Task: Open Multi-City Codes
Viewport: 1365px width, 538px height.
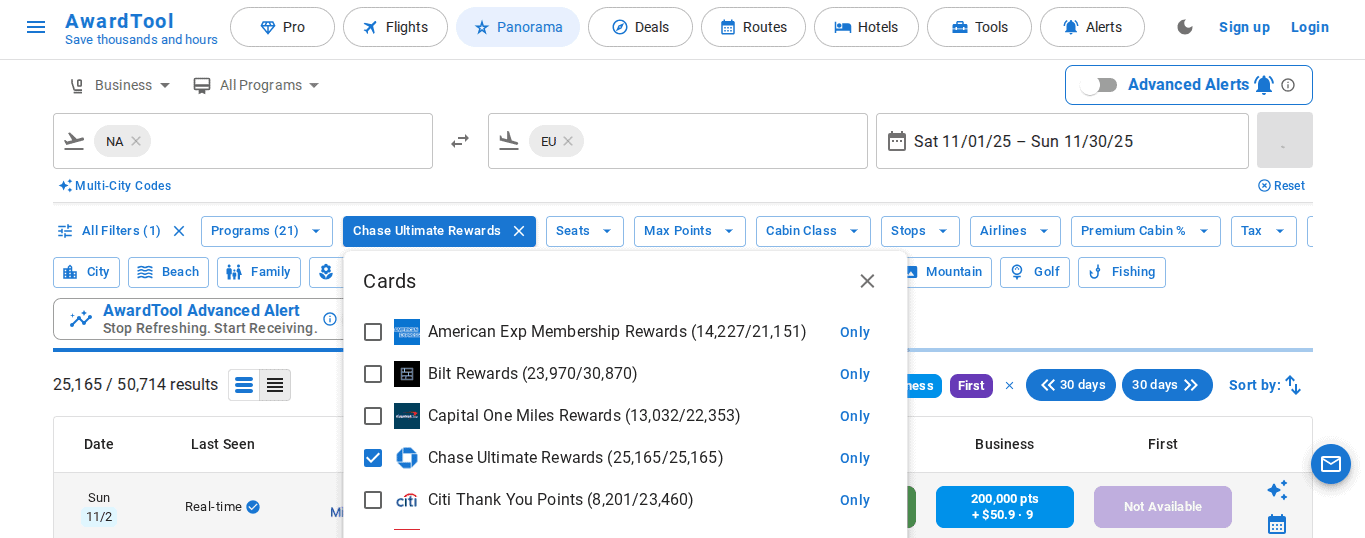Action: (115, 186)
